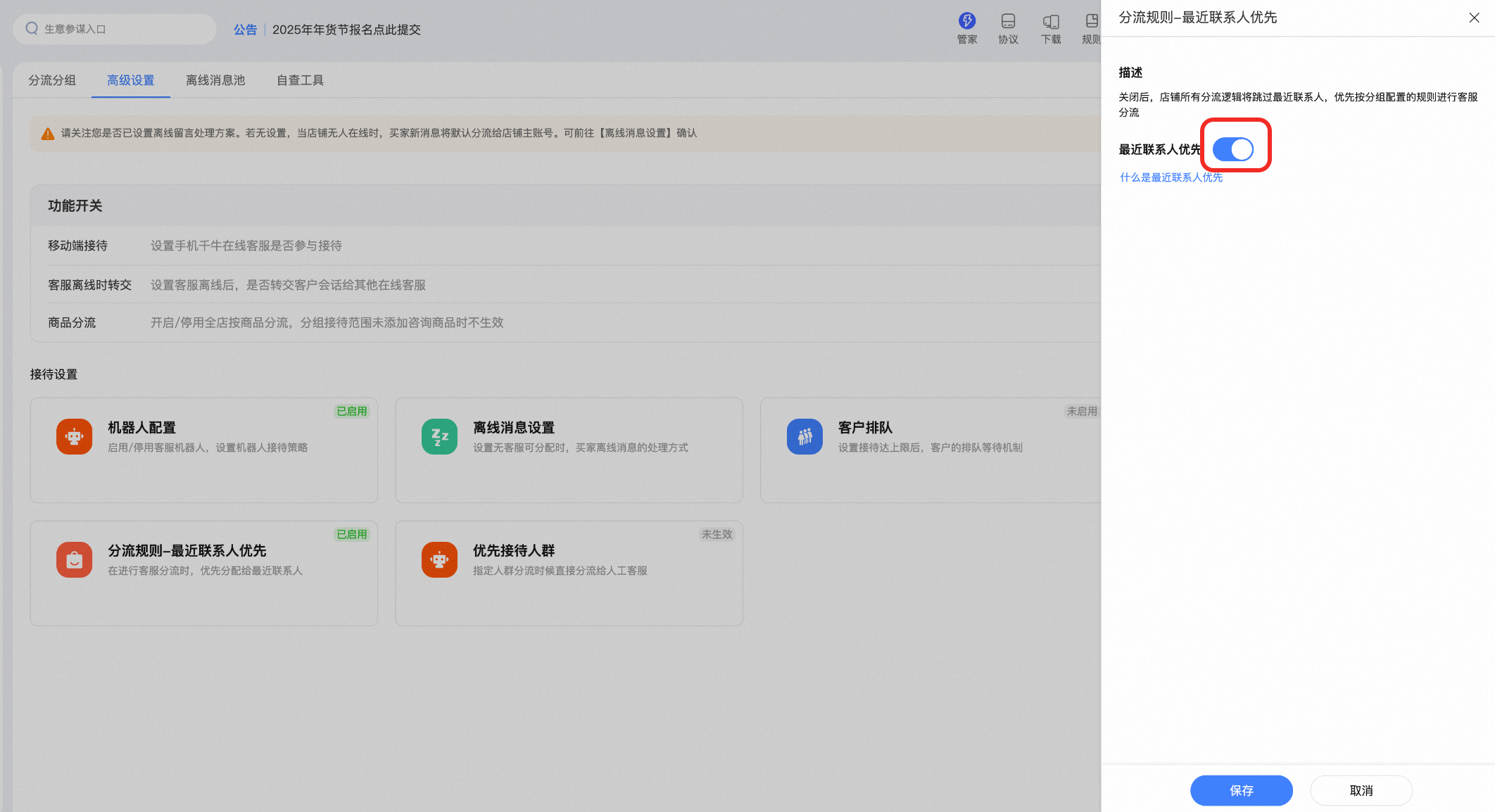Go to the 自查工具 tab

[300, 80]
